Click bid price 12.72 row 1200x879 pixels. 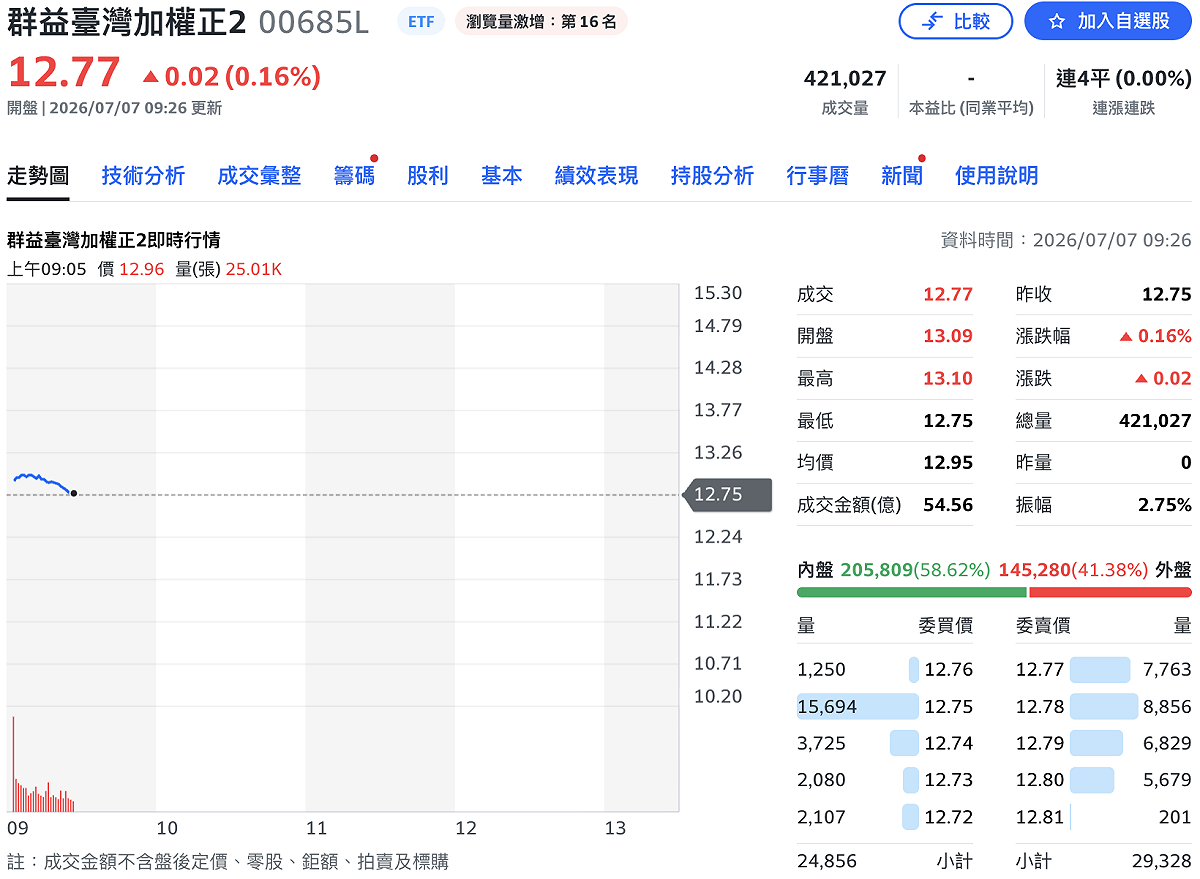coord(885,817)
